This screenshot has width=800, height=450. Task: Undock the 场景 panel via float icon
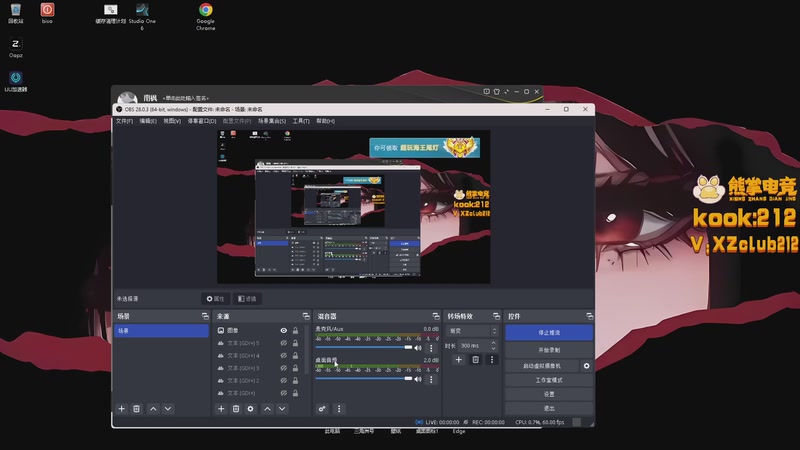[x=205, y=316]
